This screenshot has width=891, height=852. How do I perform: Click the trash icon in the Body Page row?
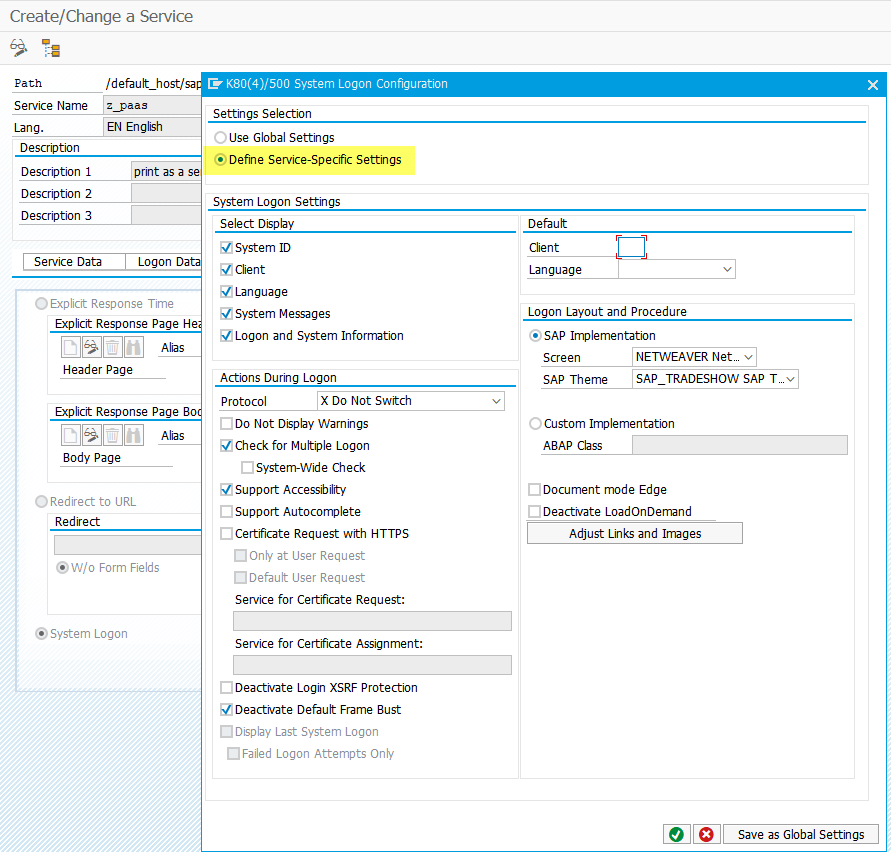tap(111, 434)
